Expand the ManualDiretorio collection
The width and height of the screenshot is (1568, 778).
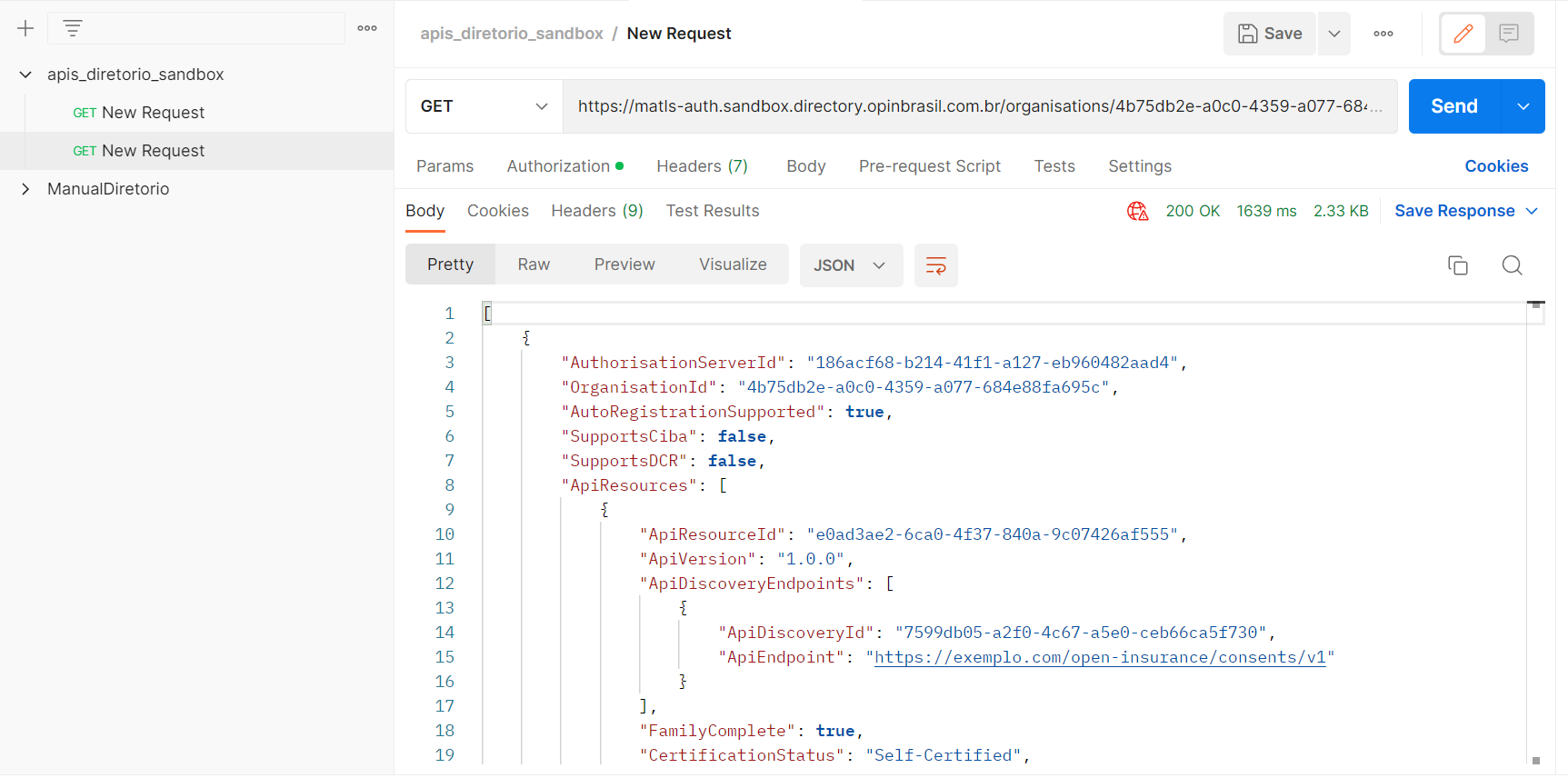(25, 189)
